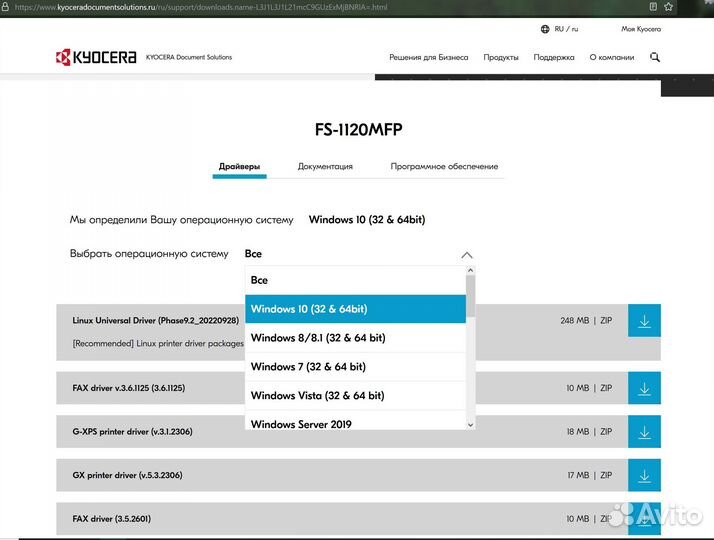Click the '17 MB | ZIP' size label
714x540 pixels.
coord(589,475)
